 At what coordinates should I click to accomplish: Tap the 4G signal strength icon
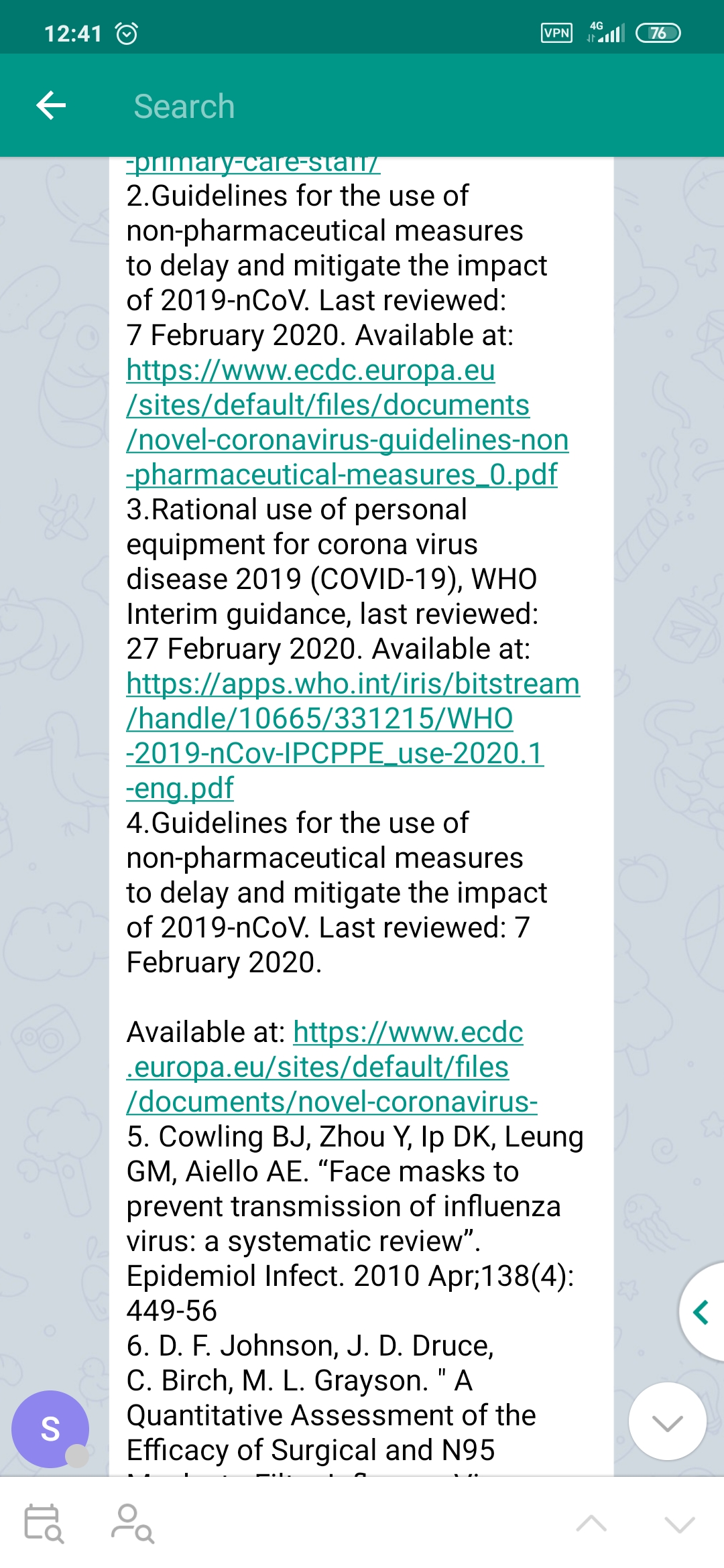605,32
